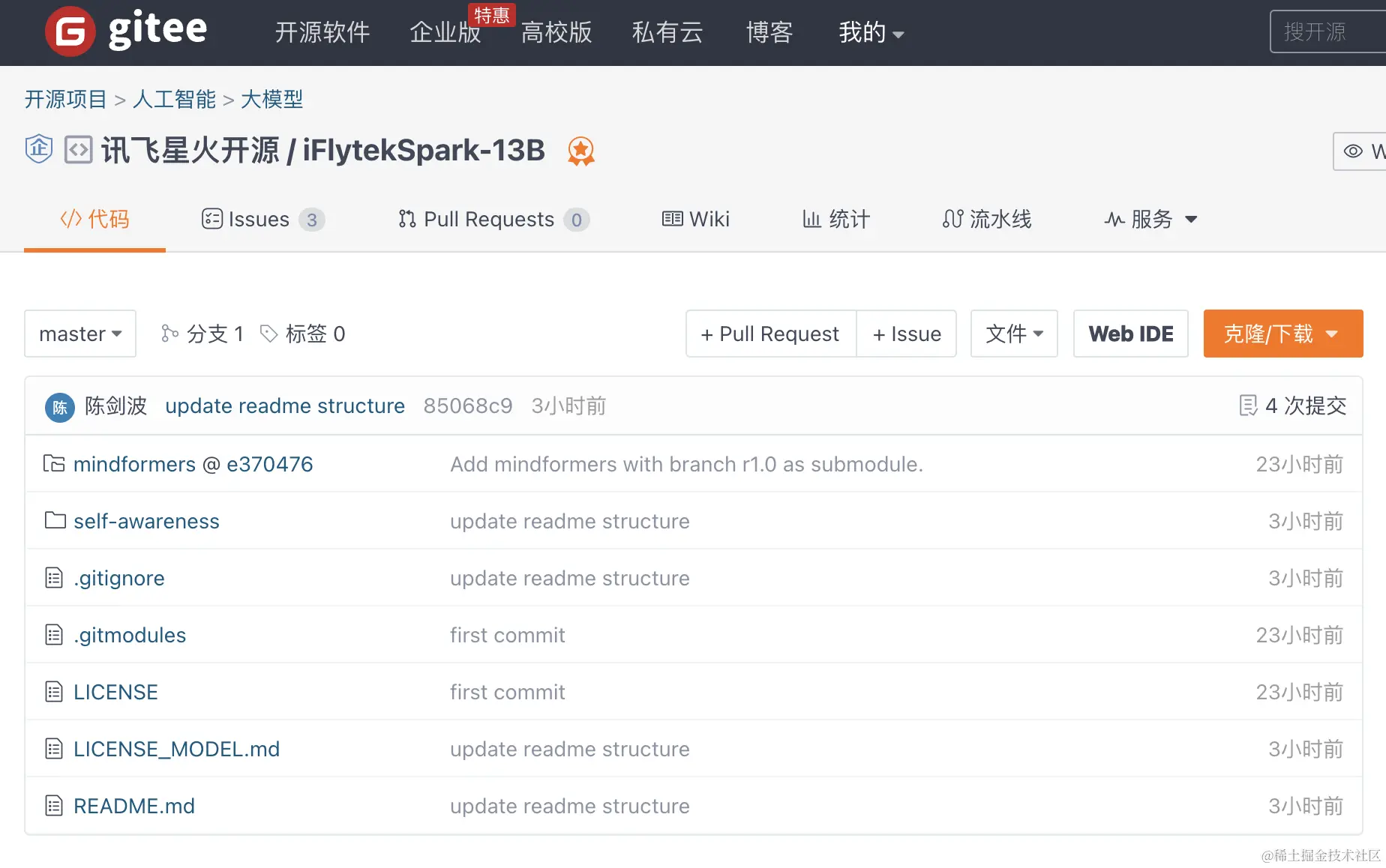Image resolution: width=1386 pixels, height=868 pixels.
Task: Click the 人工智能 breadcrumb link
Action: pos(174,99)
